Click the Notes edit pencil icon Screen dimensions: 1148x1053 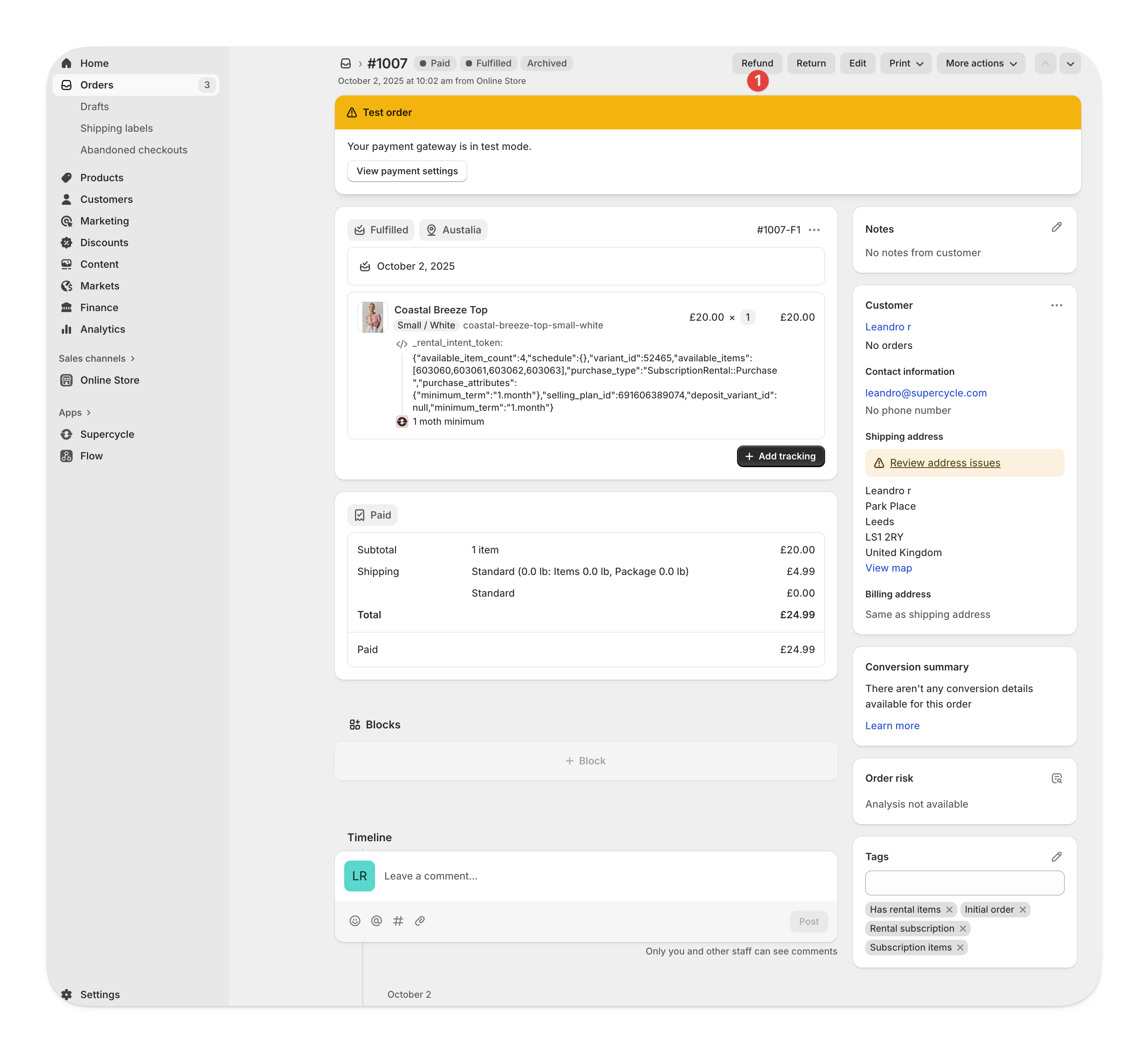1056,227
